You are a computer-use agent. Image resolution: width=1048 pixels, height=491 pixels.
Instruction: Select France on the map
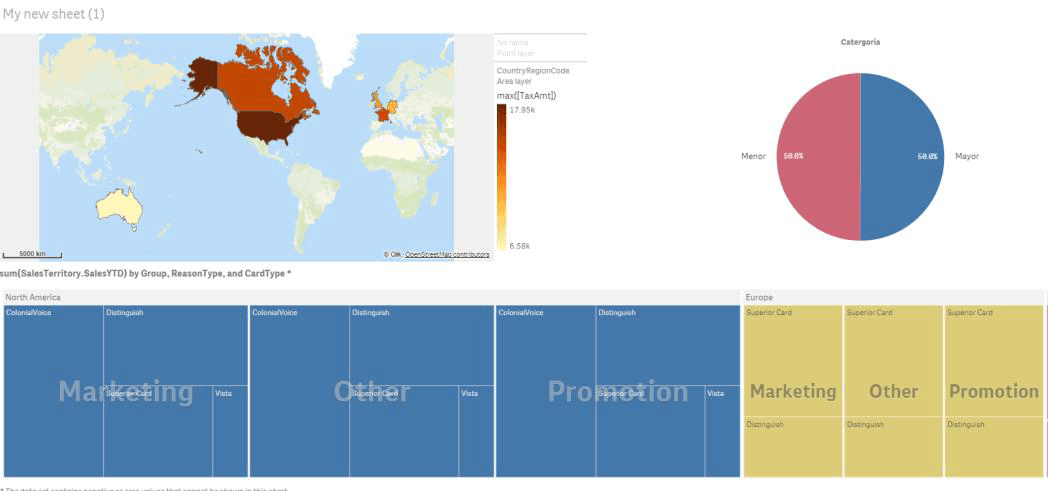coord(382,115)
